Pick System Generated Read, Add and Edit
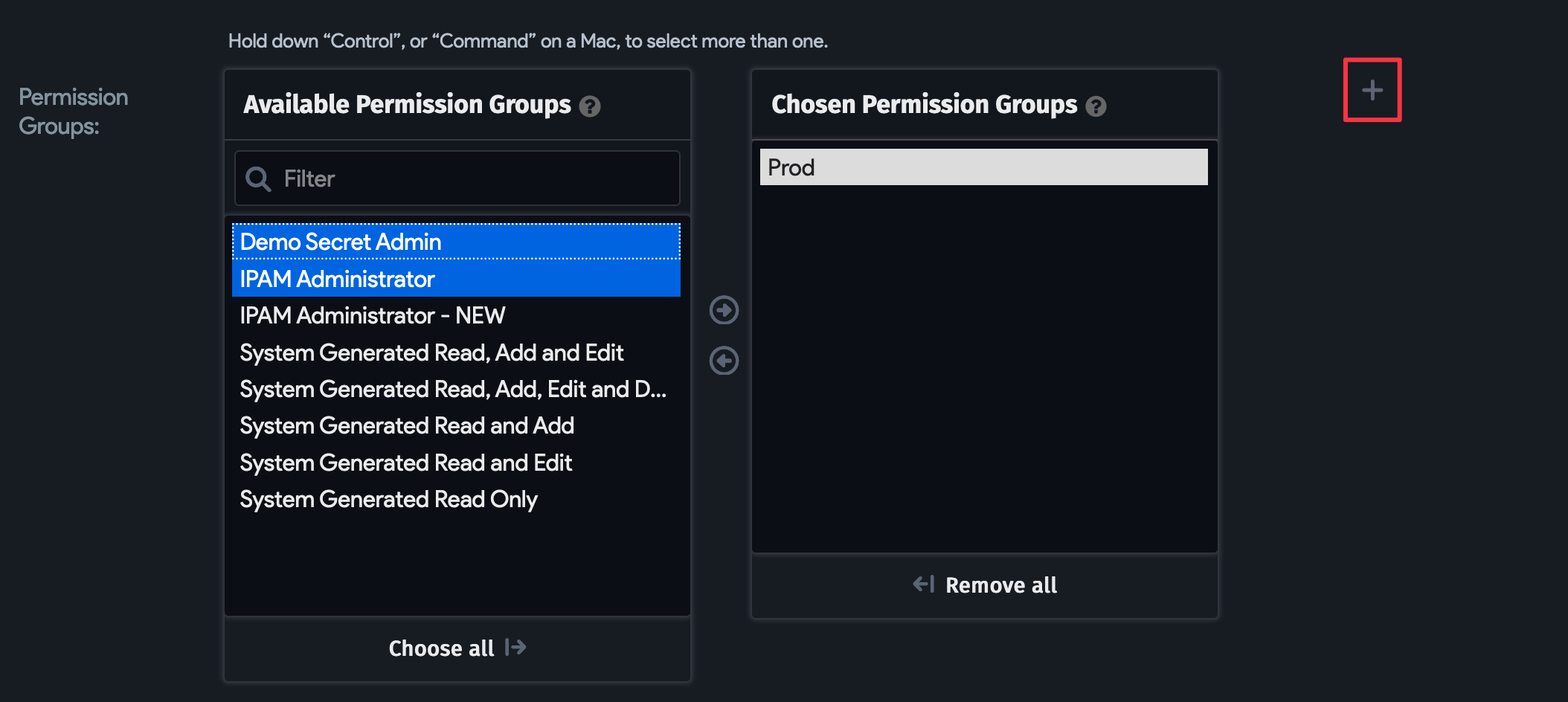Viewport: 1568px width, 702px height. tap(431, 352)
